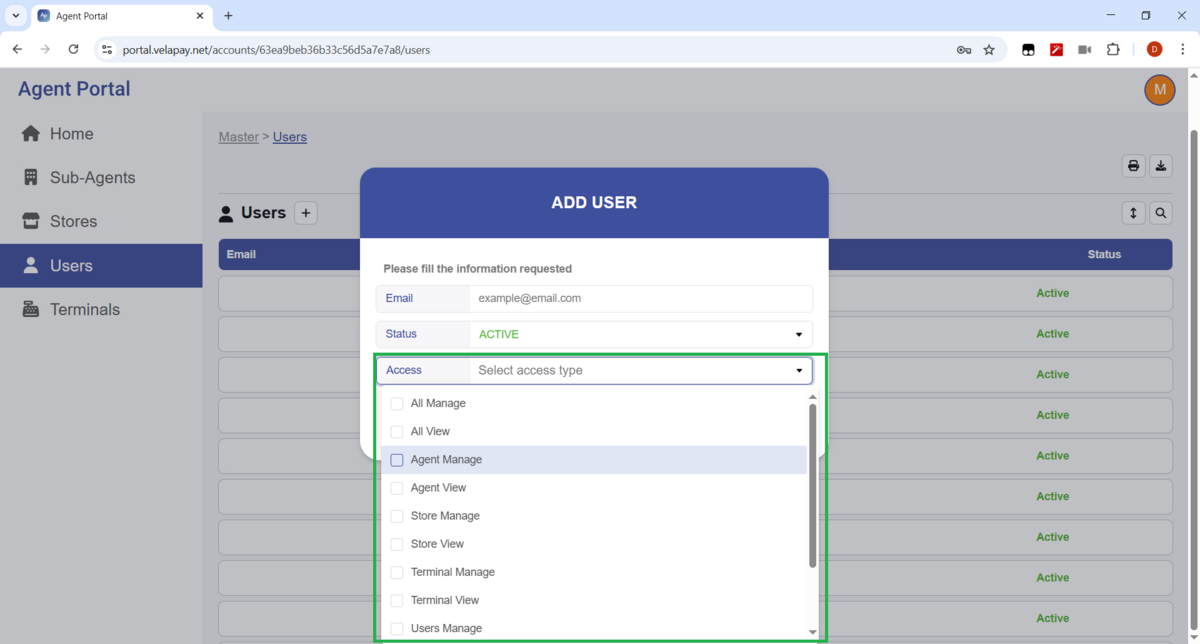This screenshot has width=1200, height=644.
Task: Tick the Agent Manage checkbox
Action: [x=397, y=460]
